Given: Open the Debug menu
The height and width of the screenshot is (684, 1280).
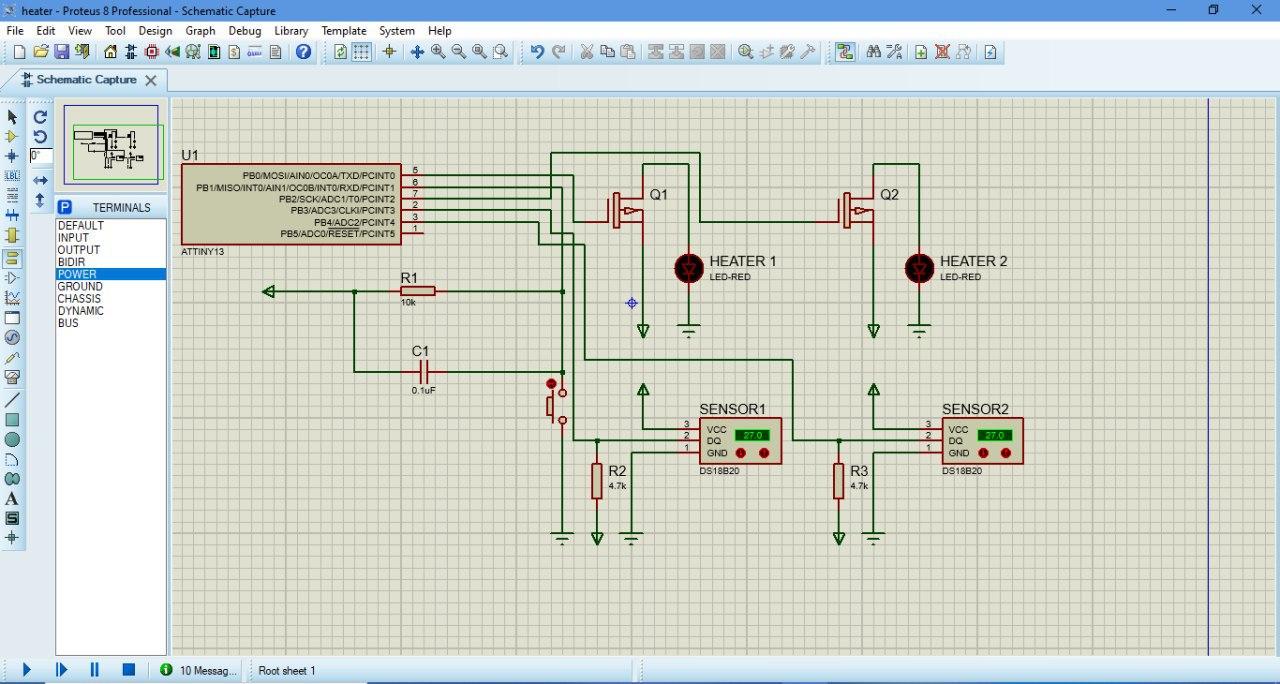Looking at the screenshot, I should tap(244, 31).
